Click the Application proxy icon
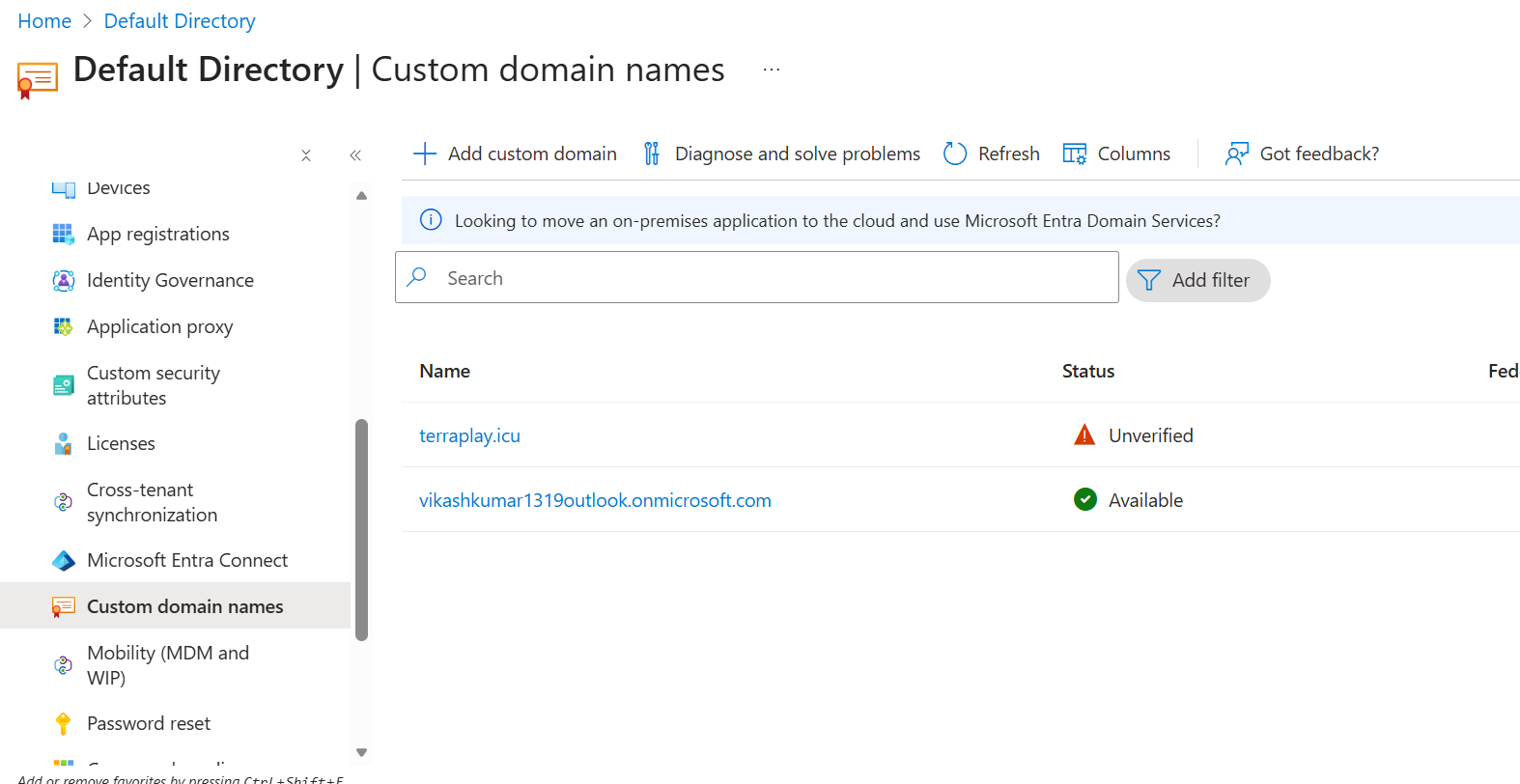Image resolution: width=1520 pixels, height=784 pixels. (63, 326)
